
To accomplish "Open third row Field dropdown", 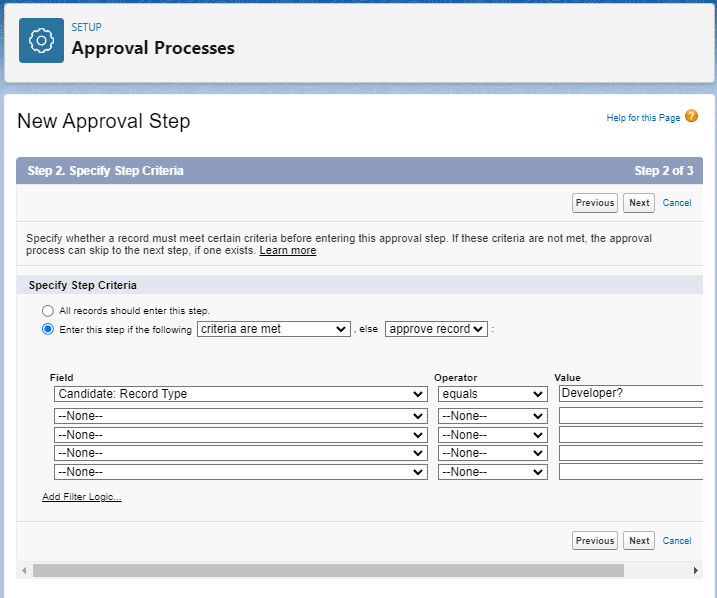I will tap(241, 435).
